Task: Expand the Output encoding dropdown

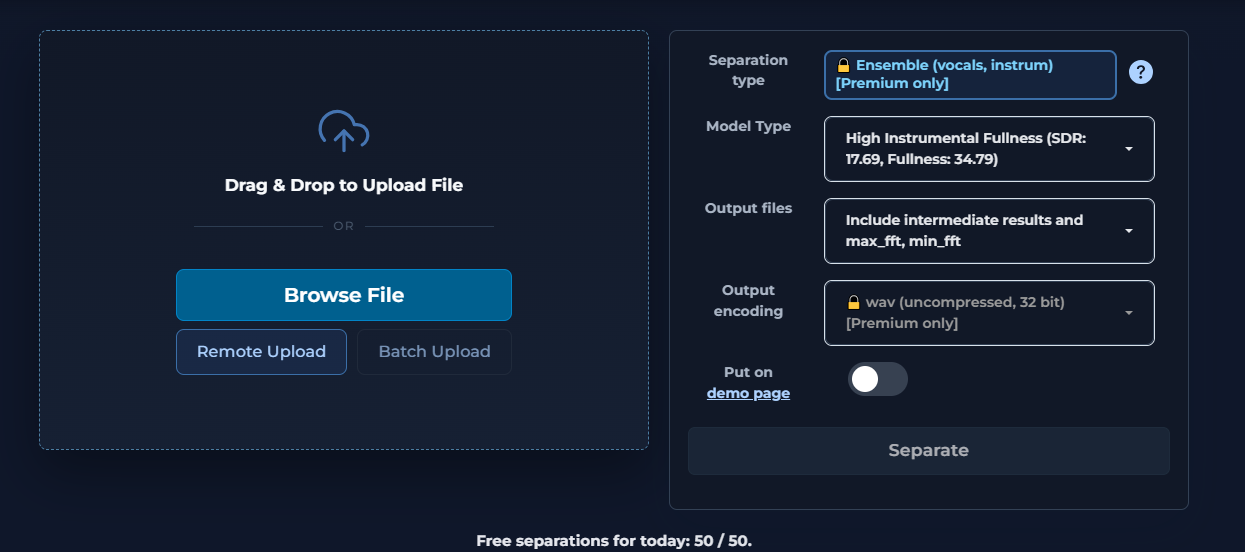Action: click(989, 313)
